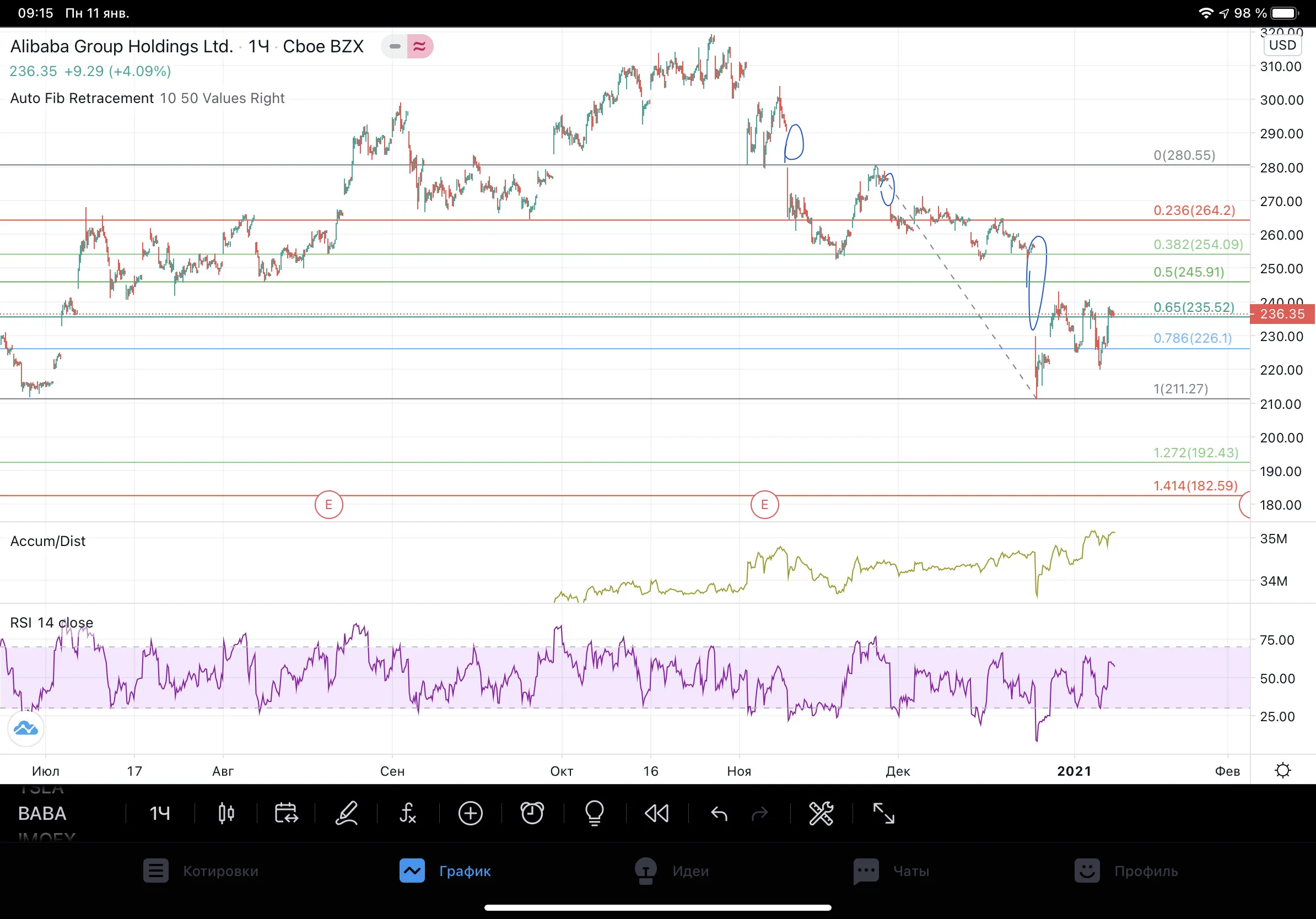Screen dimensions: 1316x919
Task: Toggle the compare approximate symbol button
Action: tap(420, 46)
